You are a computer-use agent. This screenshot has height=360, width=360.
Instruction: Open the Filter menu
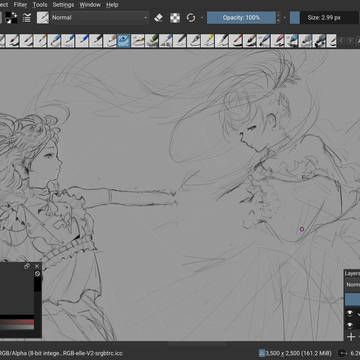click(20, 5)
